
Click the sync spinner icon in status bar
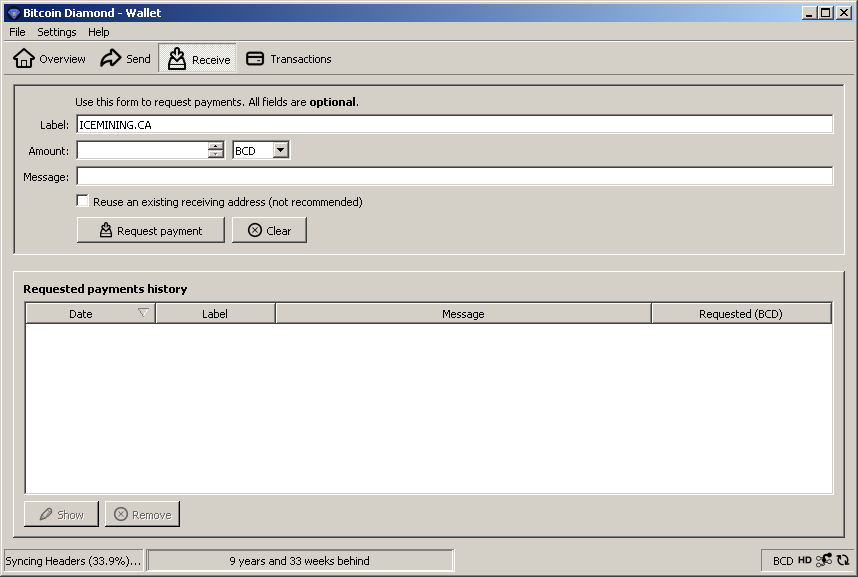[843, 560]
